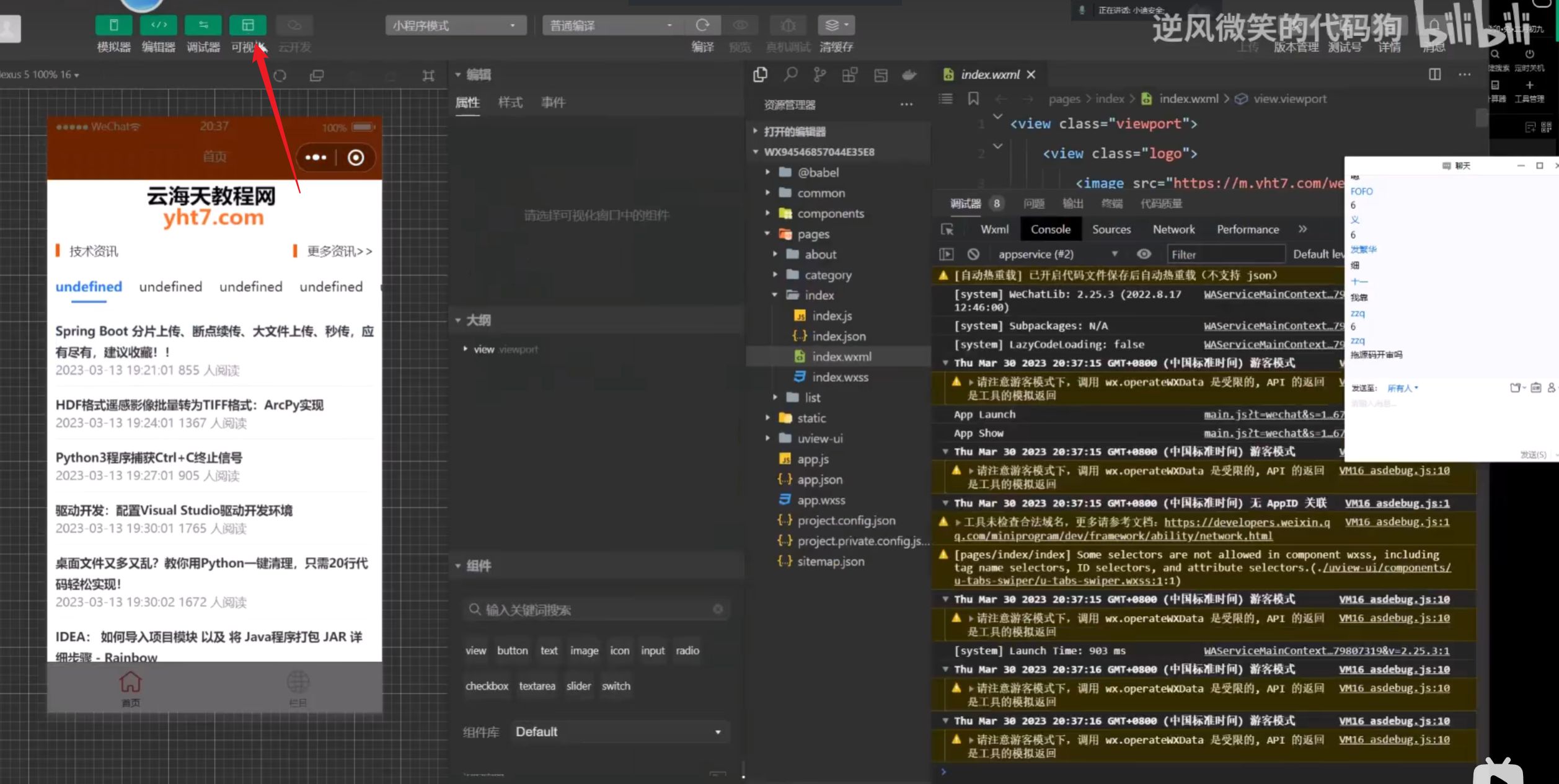1559x784 pixels.
Task: Click the clear console icon
Action: pos(973,254)
